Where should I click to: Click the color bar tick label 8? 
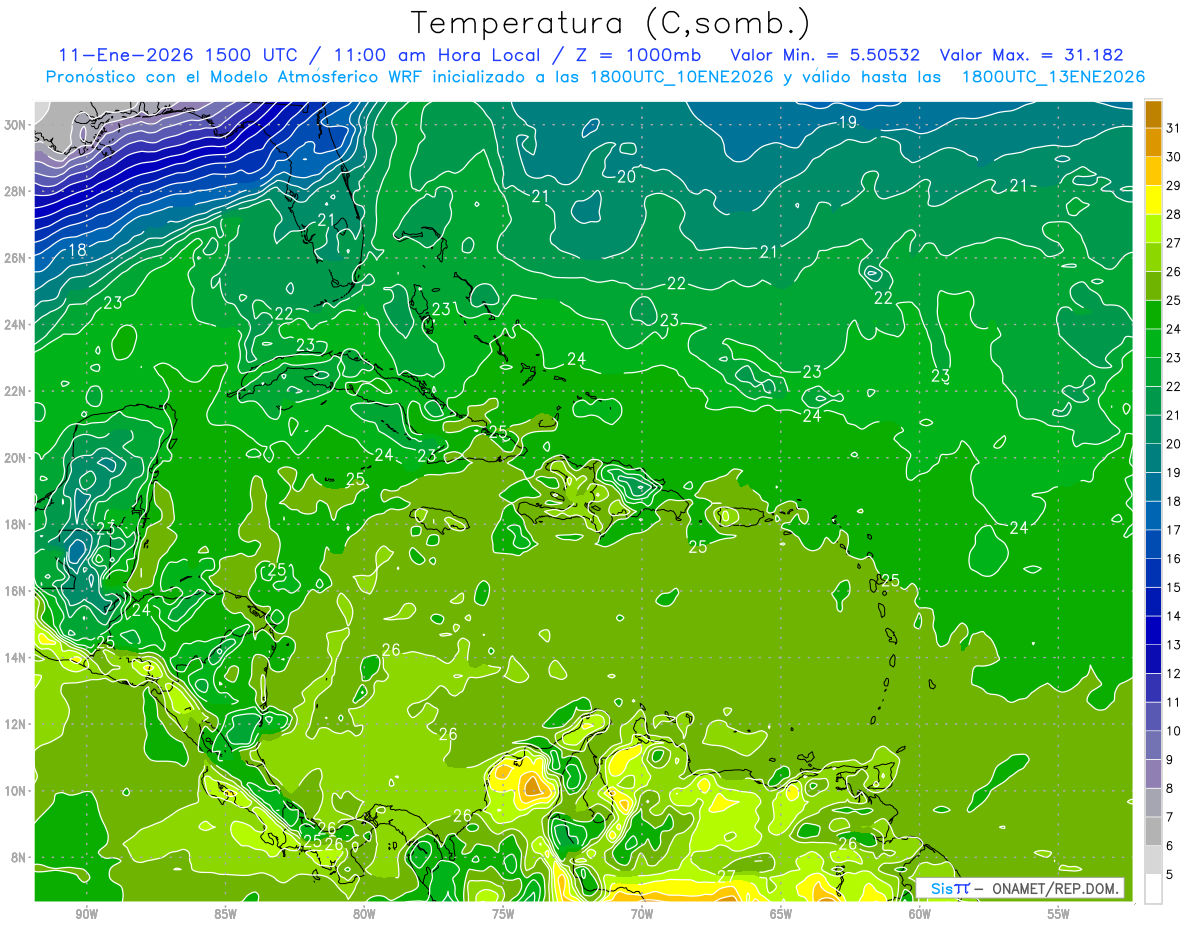(1170, 789)
